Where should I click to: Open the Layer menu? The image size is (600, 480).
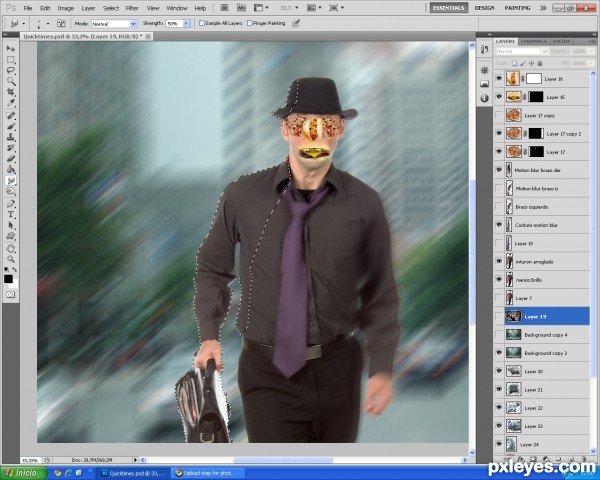(x=88, y=8)
